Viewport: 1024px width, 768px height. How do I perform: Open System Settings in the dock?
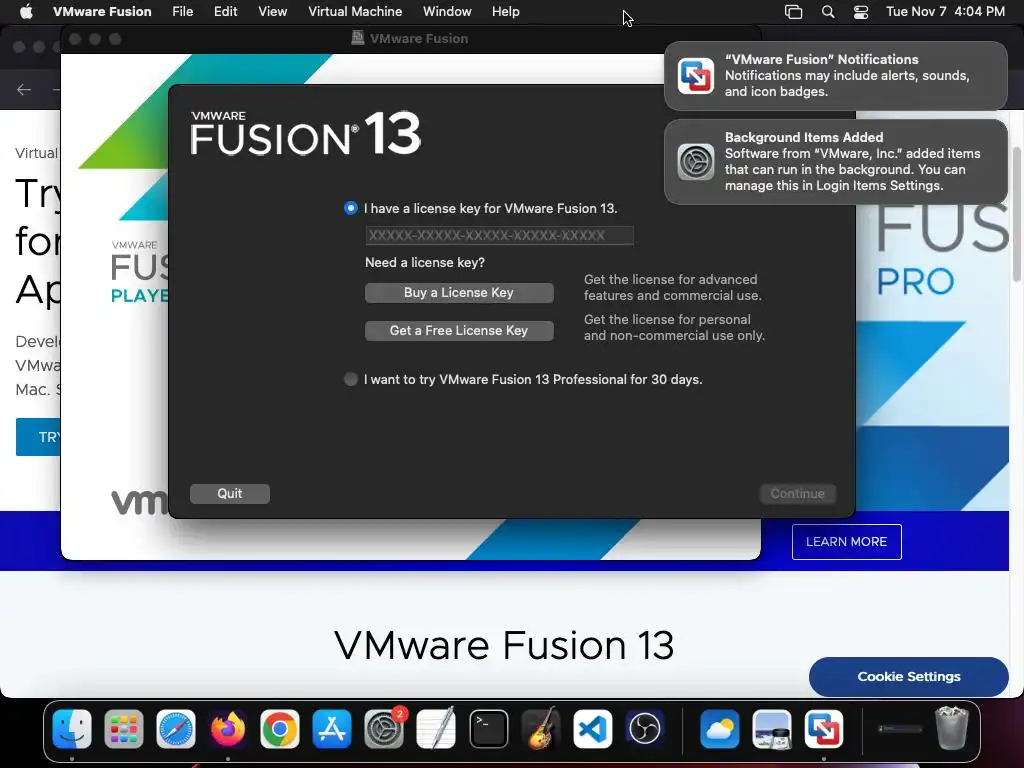[x=384, y=729]
